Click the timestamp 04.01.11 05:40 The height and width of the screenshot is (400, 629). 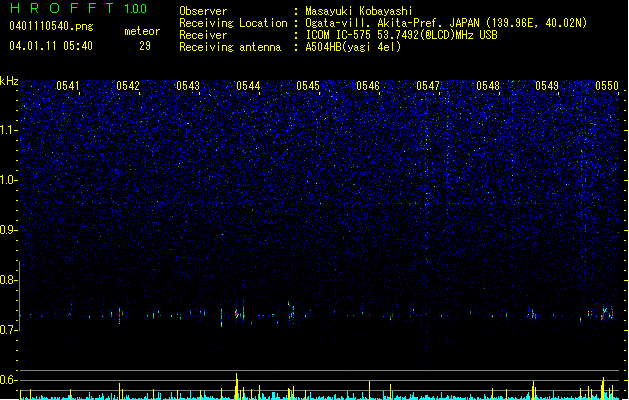coord(51,46)
